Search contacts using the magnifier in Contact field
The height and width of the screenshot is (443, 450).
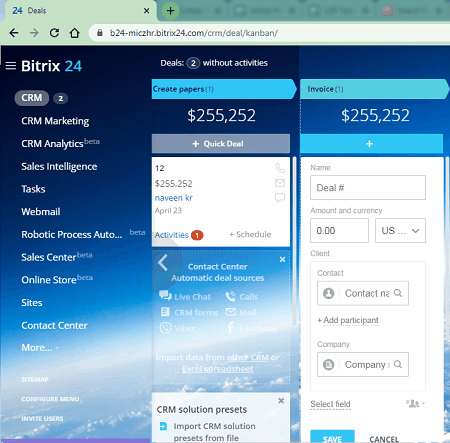click(398, 293)
